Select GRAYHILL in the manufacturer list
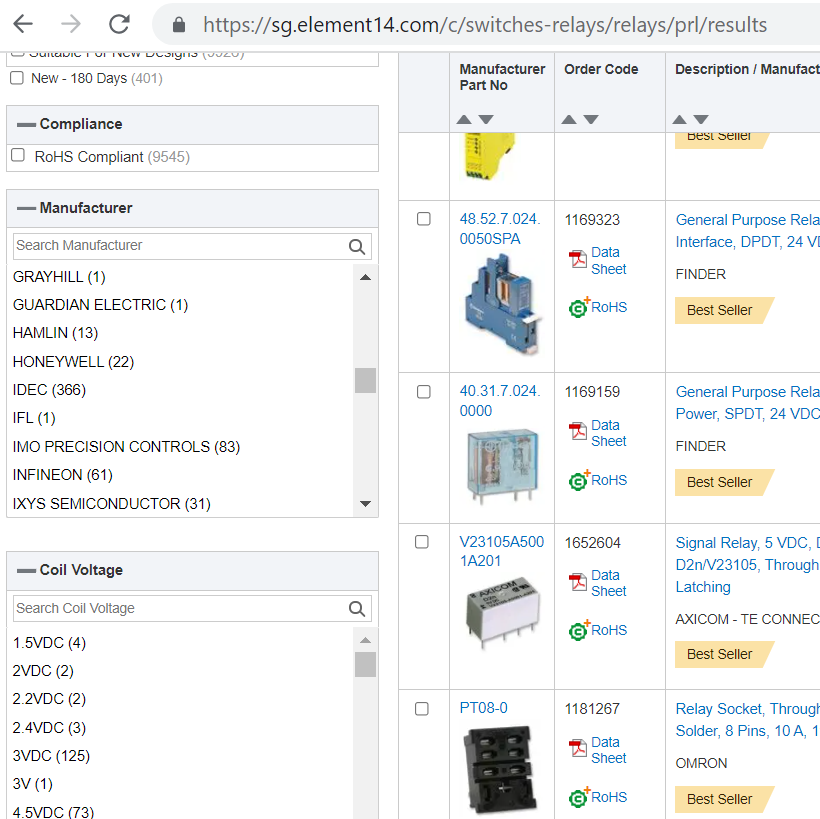820x819 pixels. click(x=59, y=277)
